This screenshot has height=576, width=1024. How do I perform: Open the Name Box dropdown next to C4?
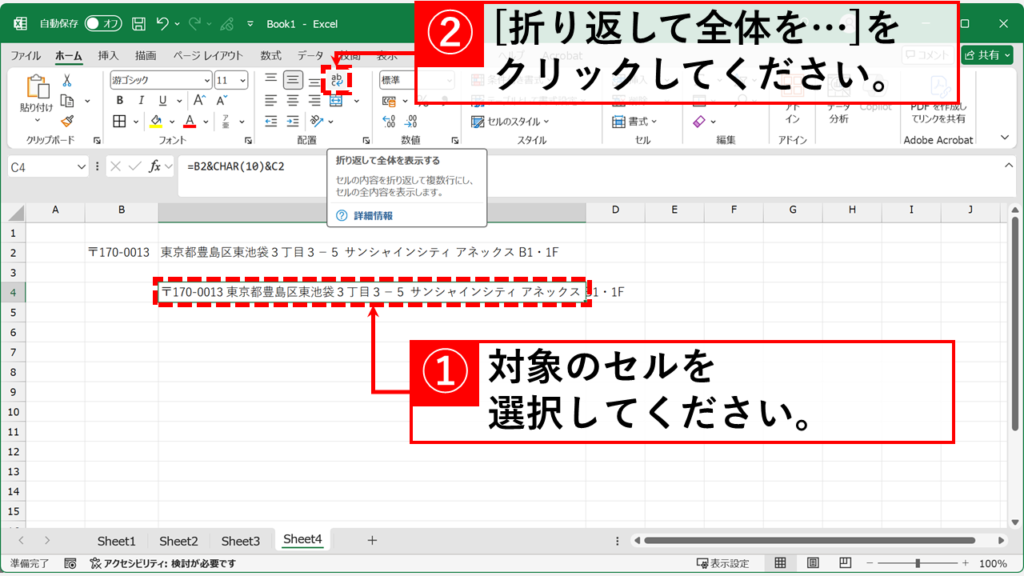(x=81, y=167)
